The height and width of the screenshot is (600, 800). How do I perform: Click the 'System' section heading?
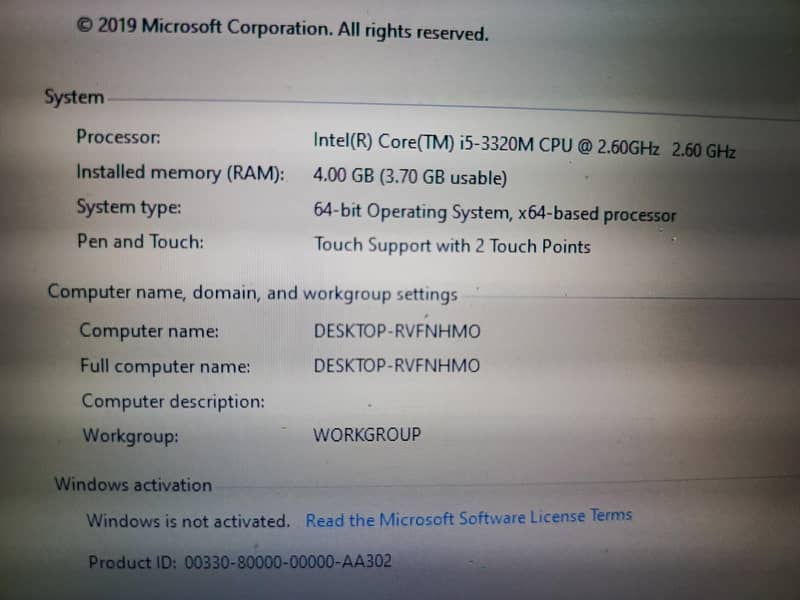pyautogui.click(x=74, y=97)
